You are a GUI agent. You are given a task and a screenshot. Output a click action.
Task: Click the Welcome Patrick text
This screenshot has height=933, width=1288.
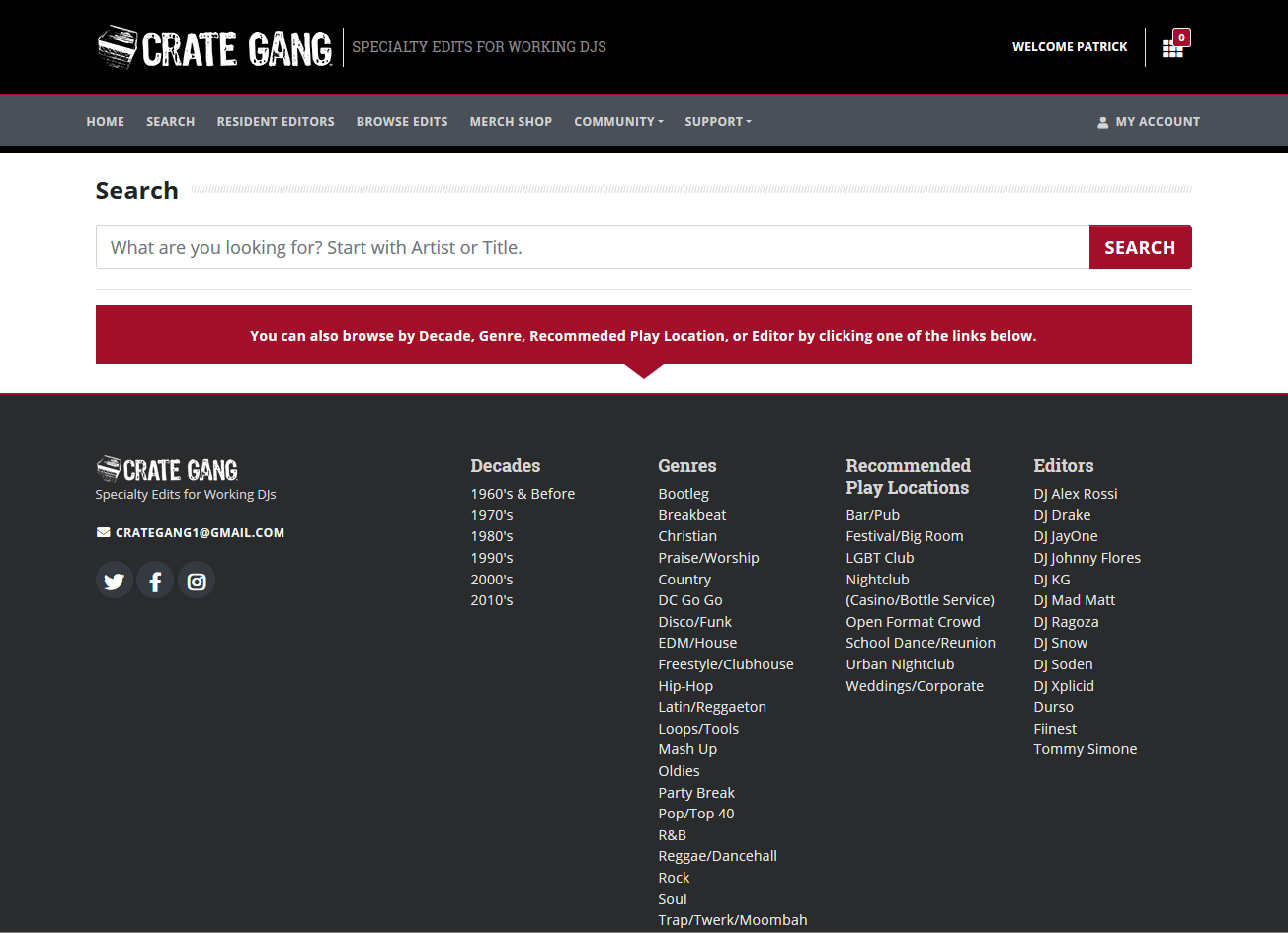point(1070,47)
